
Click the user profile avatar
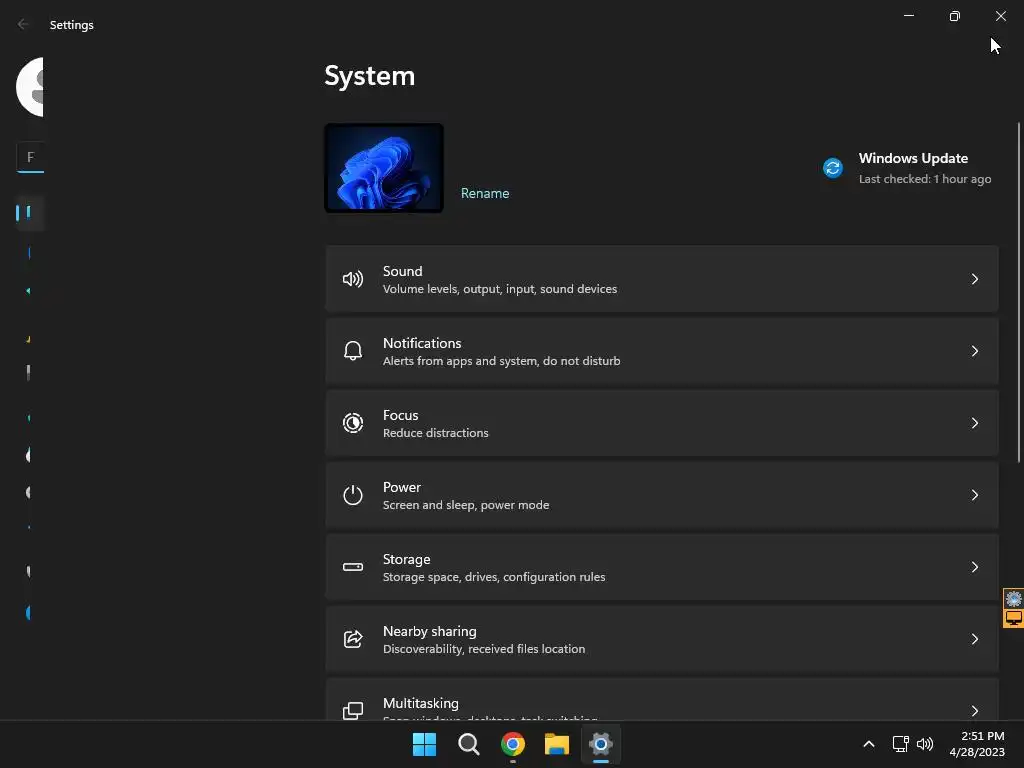click(x=29, y=87)
